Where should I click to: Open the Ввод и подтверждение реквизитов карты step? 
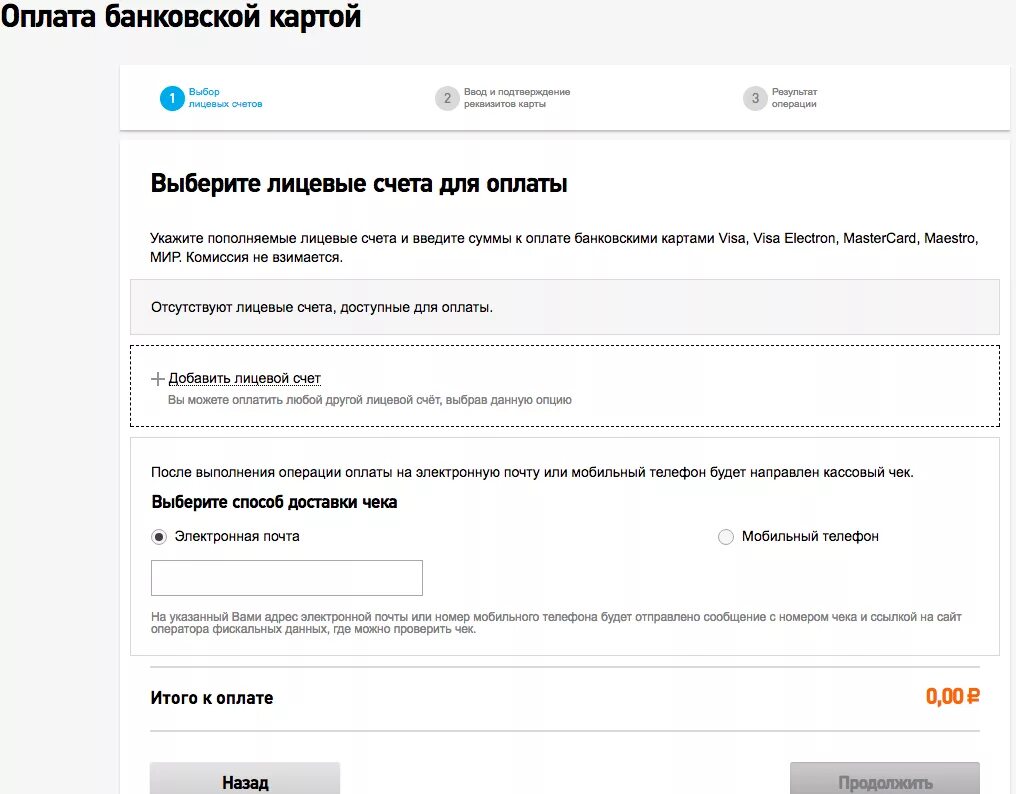pyautogui.click(x=517, y=98)
